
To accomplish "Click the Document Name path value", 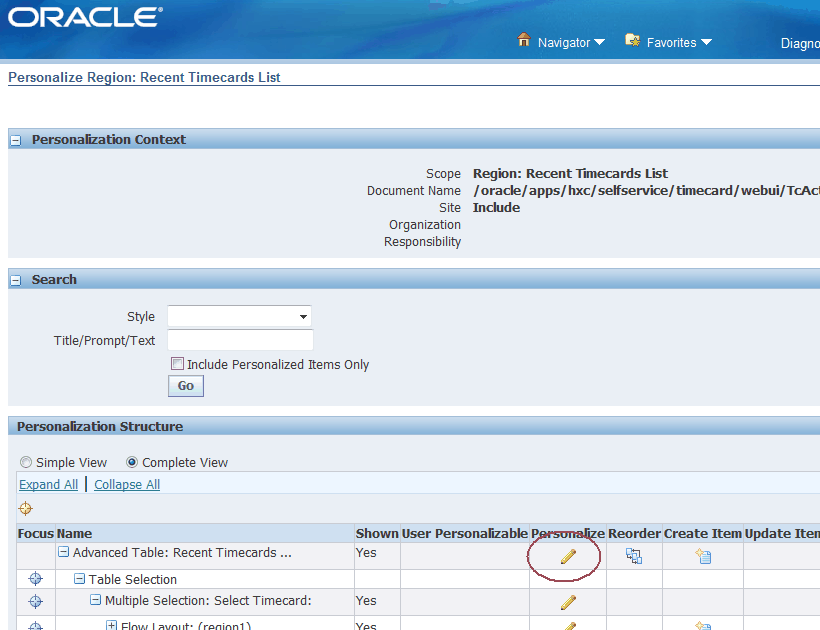I will click(x=646, y=190).
